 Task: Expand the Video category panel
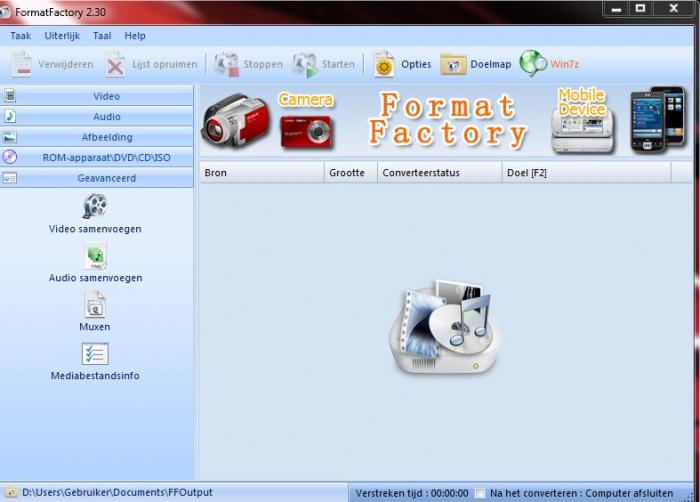(x=97, y=96)
